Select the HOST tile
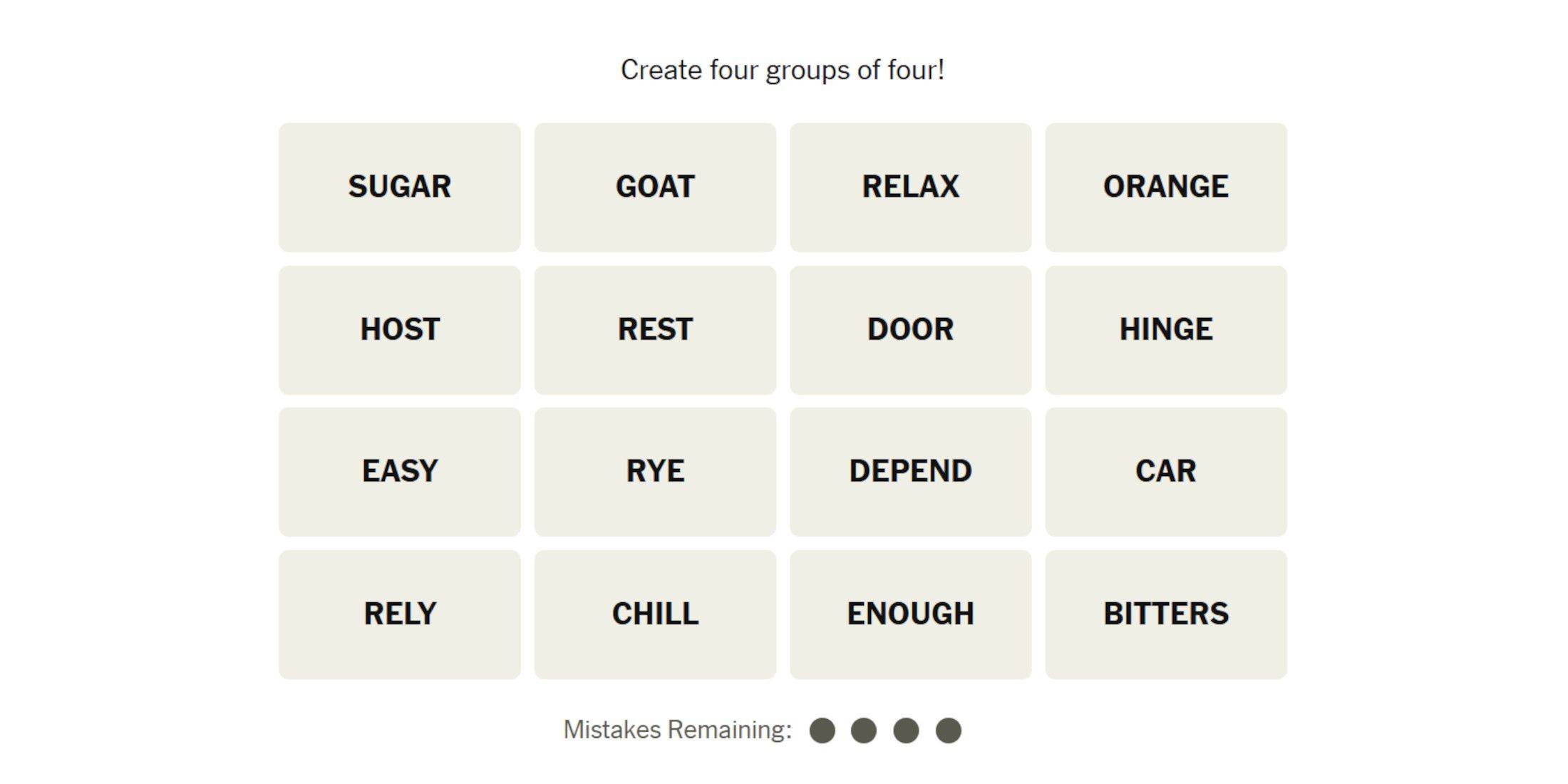Viewport: 1568px width, 784px height. coord(400,329)
